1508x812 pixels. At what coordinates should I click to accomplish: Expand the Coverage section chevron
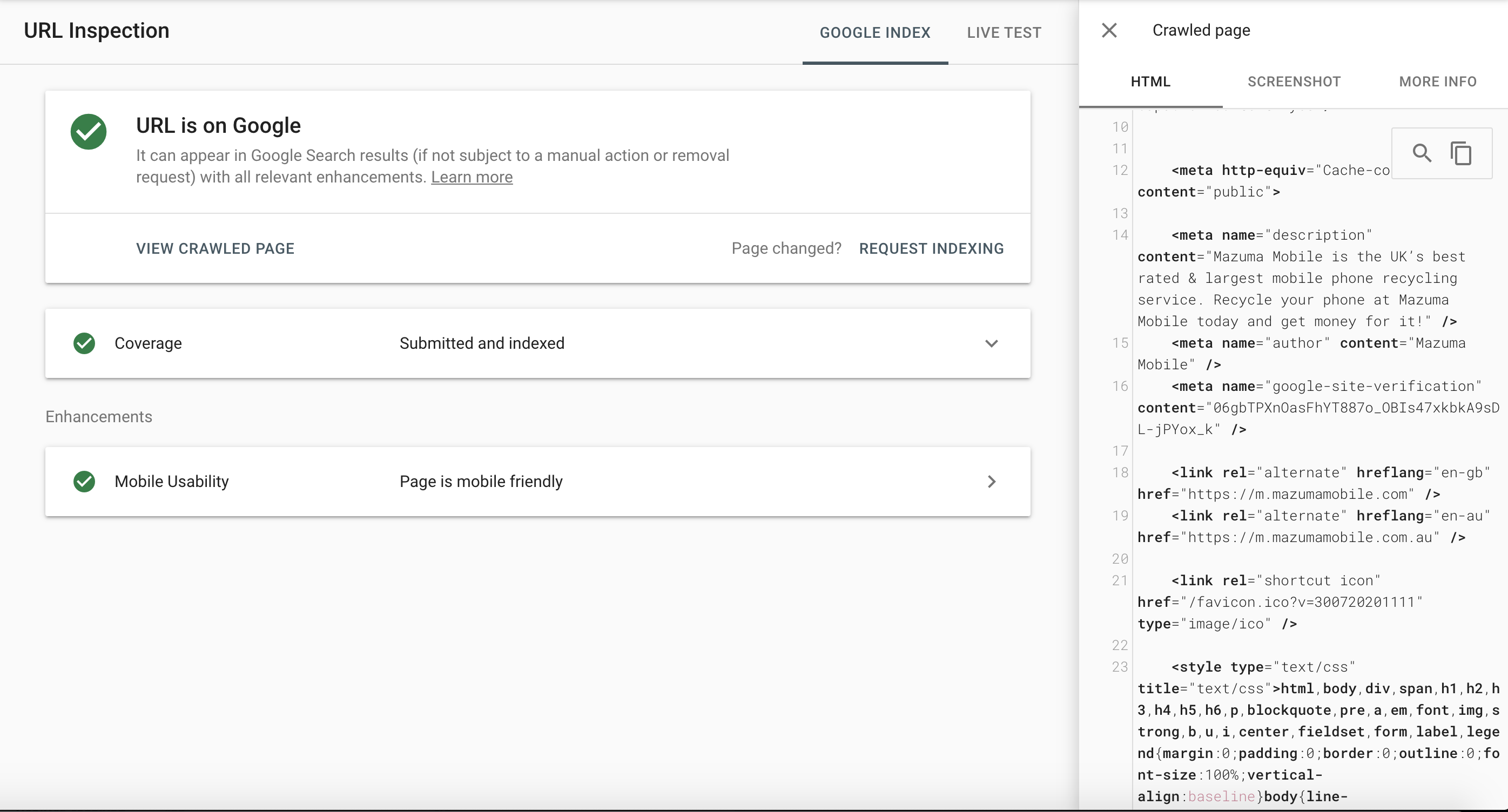pos(991,343)
